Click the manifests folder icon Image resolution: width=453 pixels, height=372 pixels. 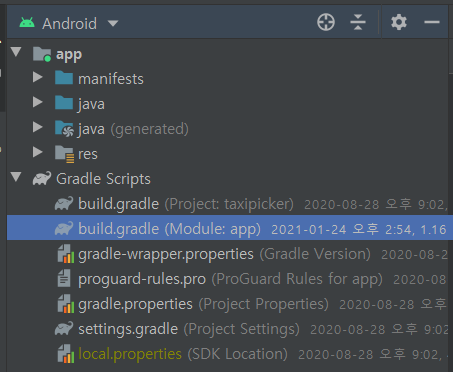click(64, 78)
